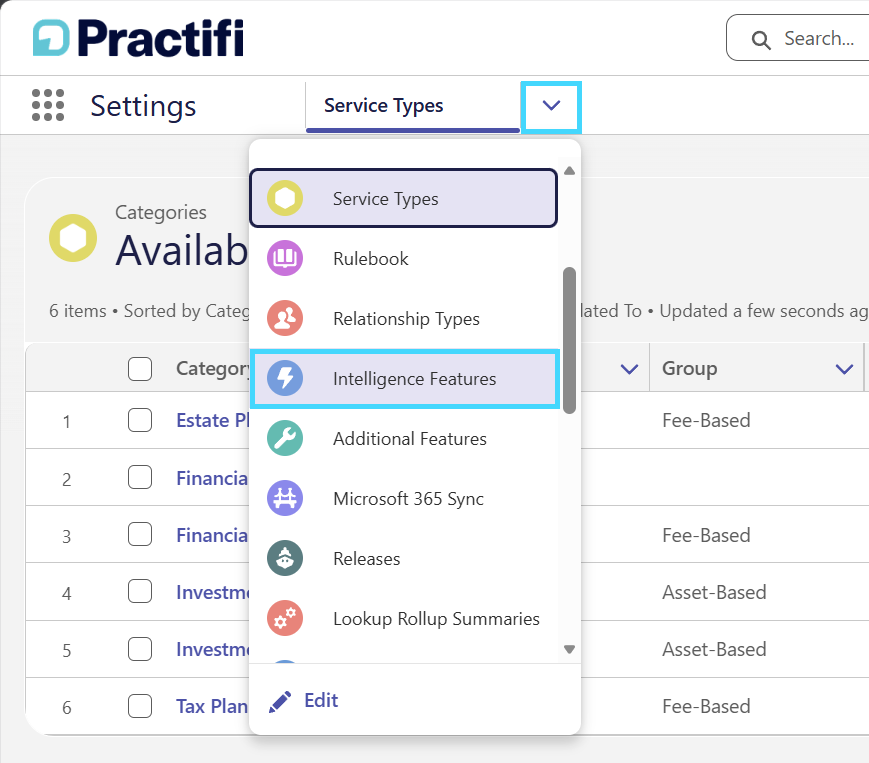869x763 pixels.
Task: Check the checkbox for row 3
Action: click(140, 534)
